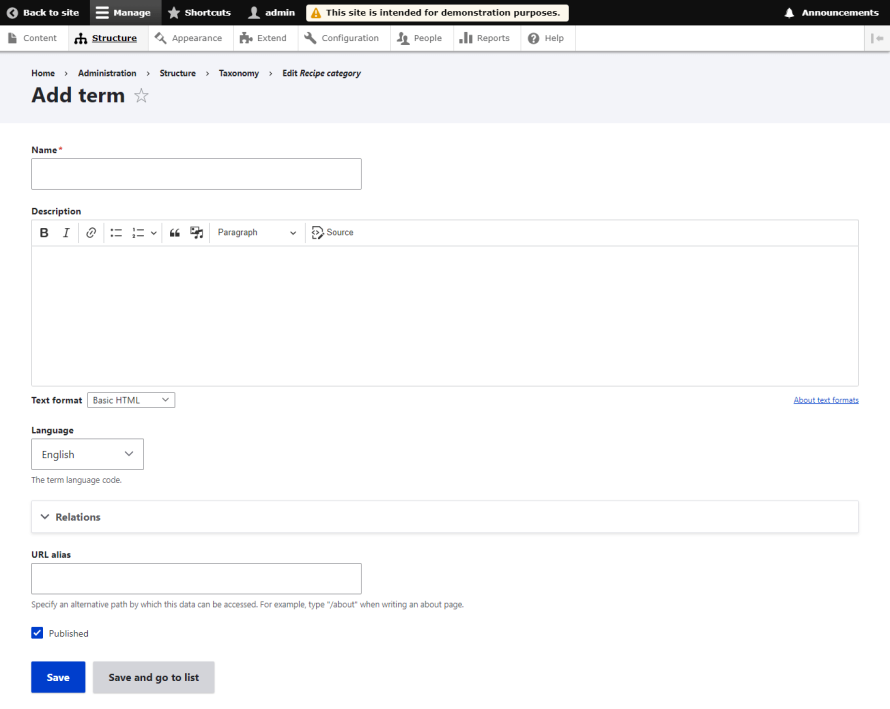Viewport: 890px width, 709px height.
Task: Collapse the toolbar orientation toggle icon
Action: [x=877, y=38]
